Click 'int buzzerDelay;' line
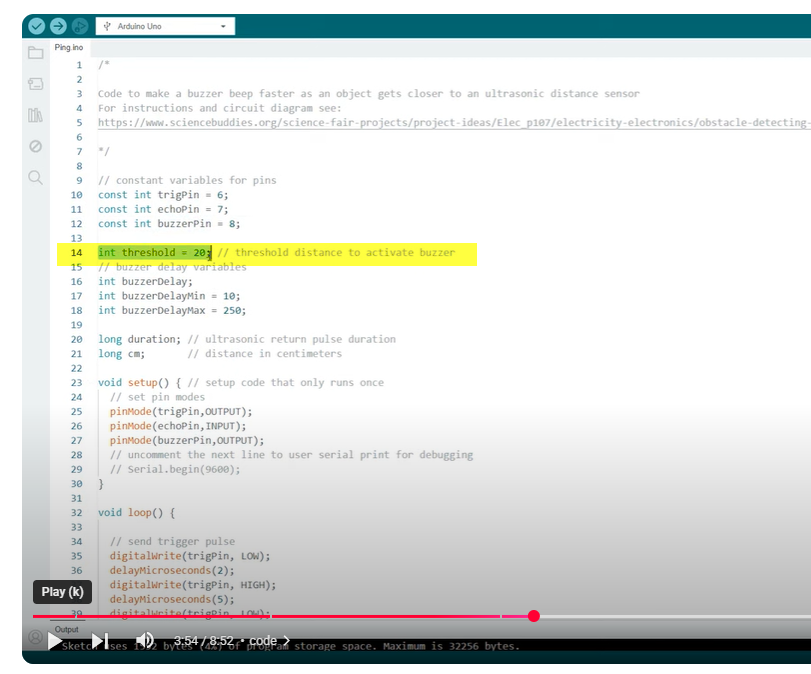 [145, 281]
